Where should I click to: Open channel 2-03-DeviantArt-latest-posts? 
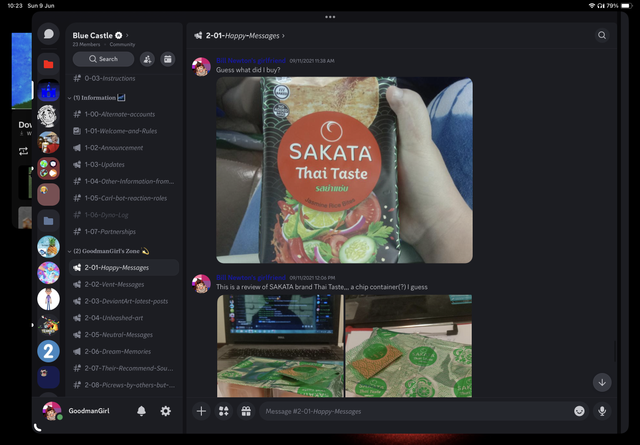pyautogui.click(x=124, y=301)
